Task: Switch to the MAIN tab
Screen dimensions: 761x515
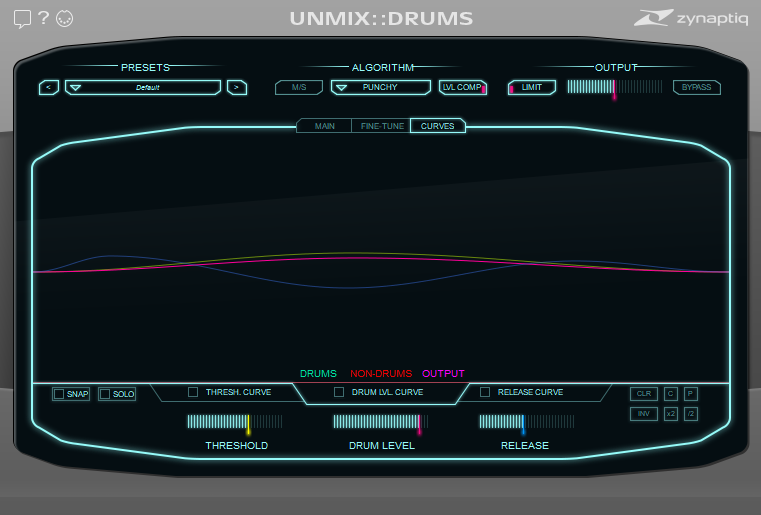Action: click(x=324, y=126)
